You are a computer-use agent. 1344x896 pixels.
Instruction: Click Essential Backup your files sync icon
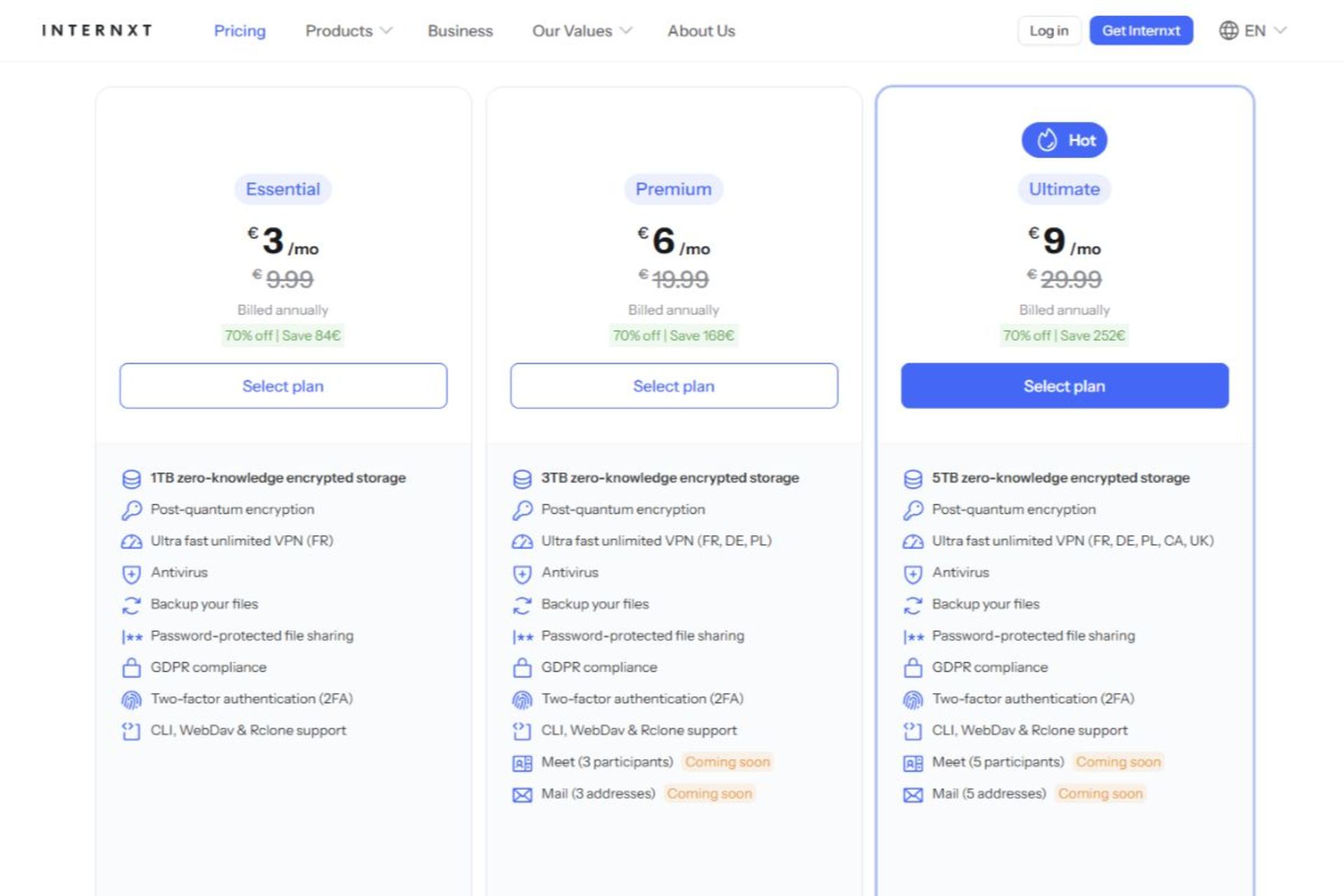132,605
